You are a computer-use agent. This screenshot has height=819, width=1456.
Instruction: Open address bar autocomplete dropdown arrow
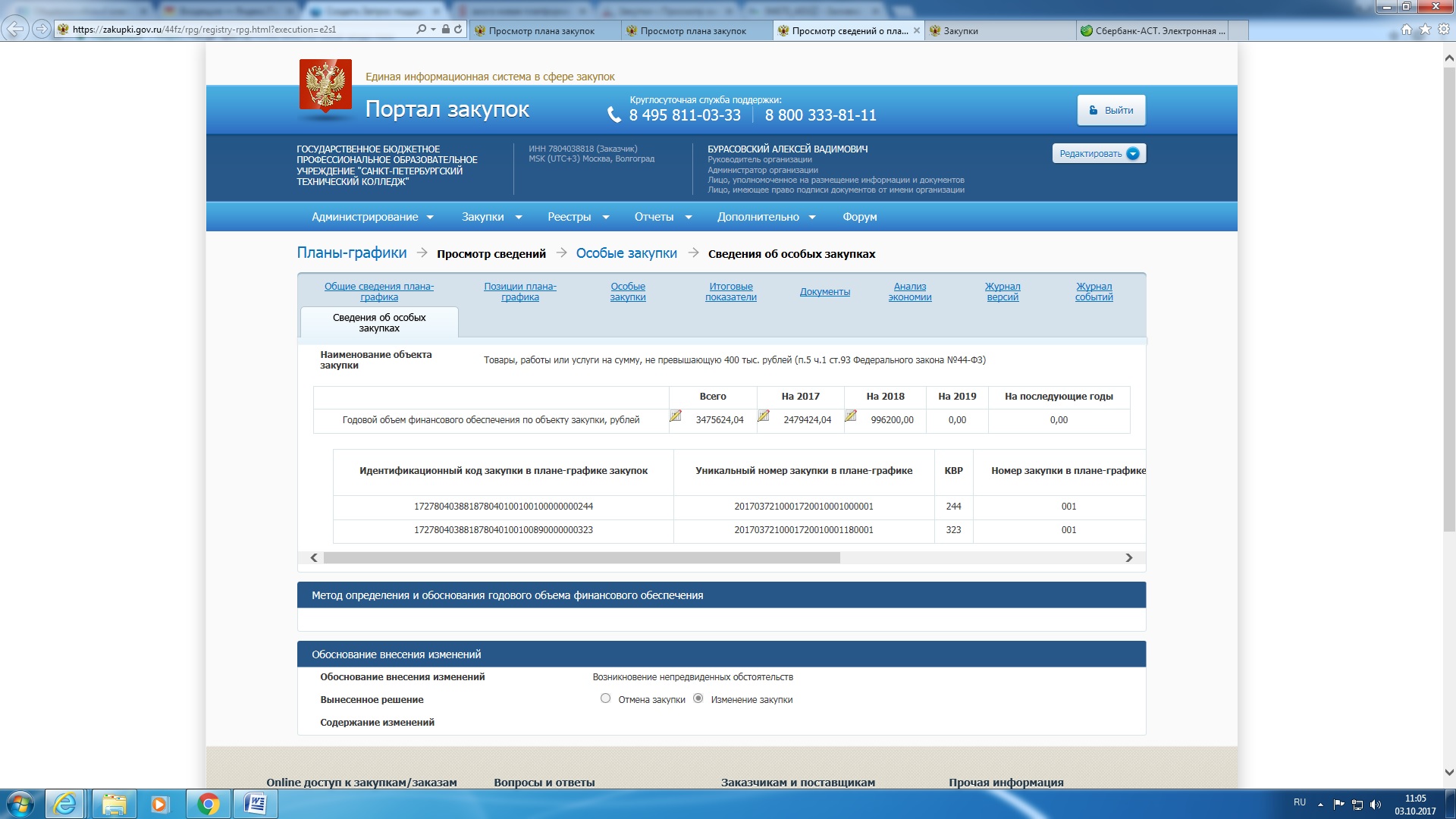pos(433,30)
